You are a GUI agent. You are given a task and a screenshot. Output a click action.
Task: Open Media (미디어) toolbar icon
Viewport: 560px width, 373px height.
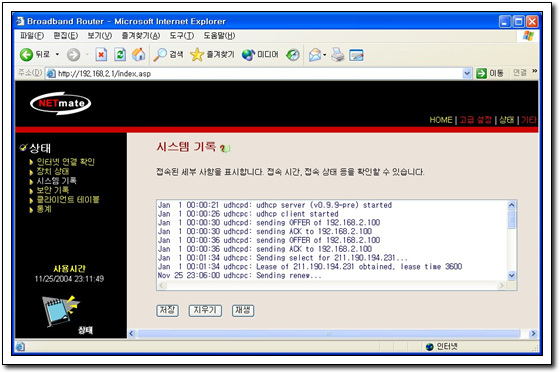[x=248, y=55]
